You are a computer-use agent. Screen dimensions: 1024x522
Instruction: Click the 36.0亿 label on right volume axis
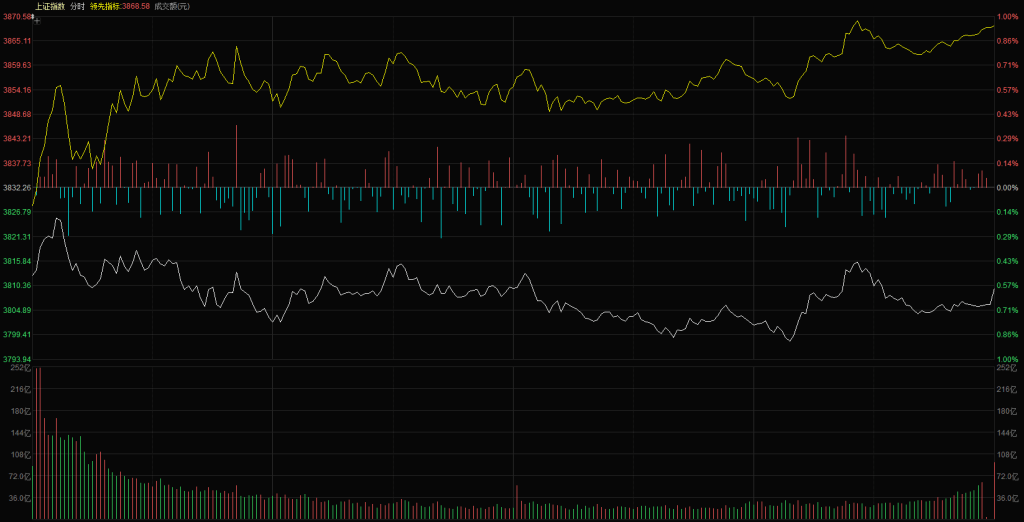pos(1008,498)
